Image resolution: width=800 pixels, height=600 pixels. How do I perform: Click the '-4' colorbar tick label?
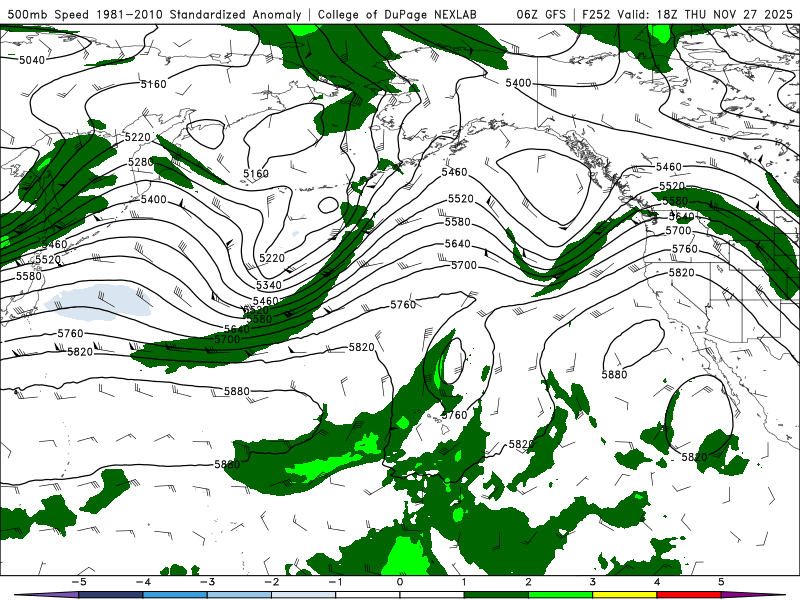pyautogui.click(x=143, y=582)
